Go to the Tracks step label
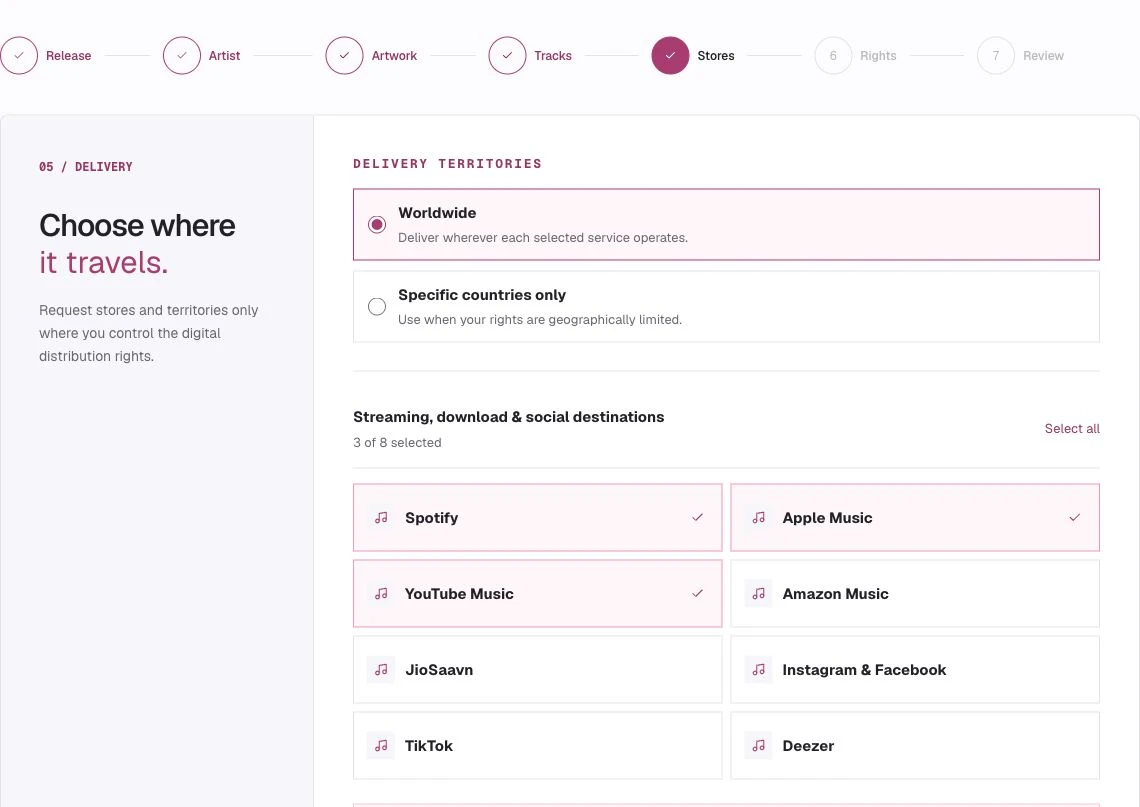The width and height of the screenshot is (1140, 807). point(553,56)
